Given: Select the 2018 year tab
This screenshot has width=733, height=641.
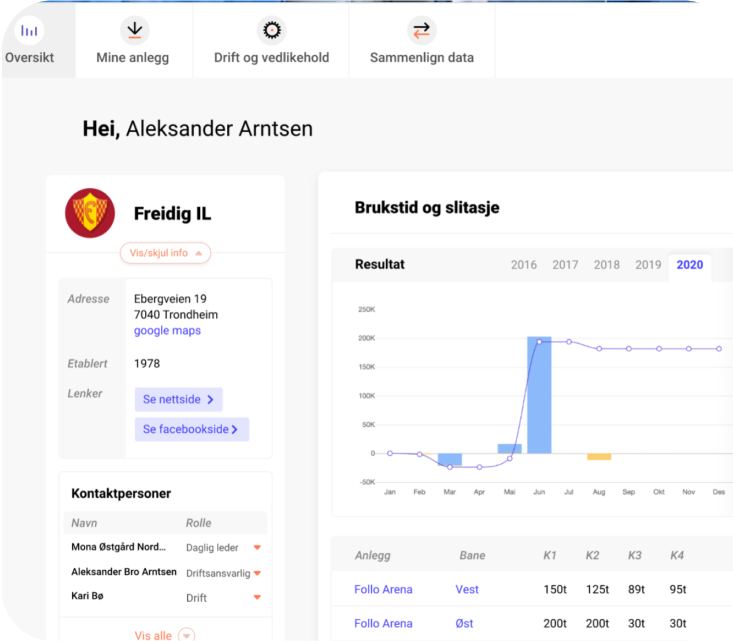Looking at the screenshot, I should pyautogui.click(x=607, y=265).
